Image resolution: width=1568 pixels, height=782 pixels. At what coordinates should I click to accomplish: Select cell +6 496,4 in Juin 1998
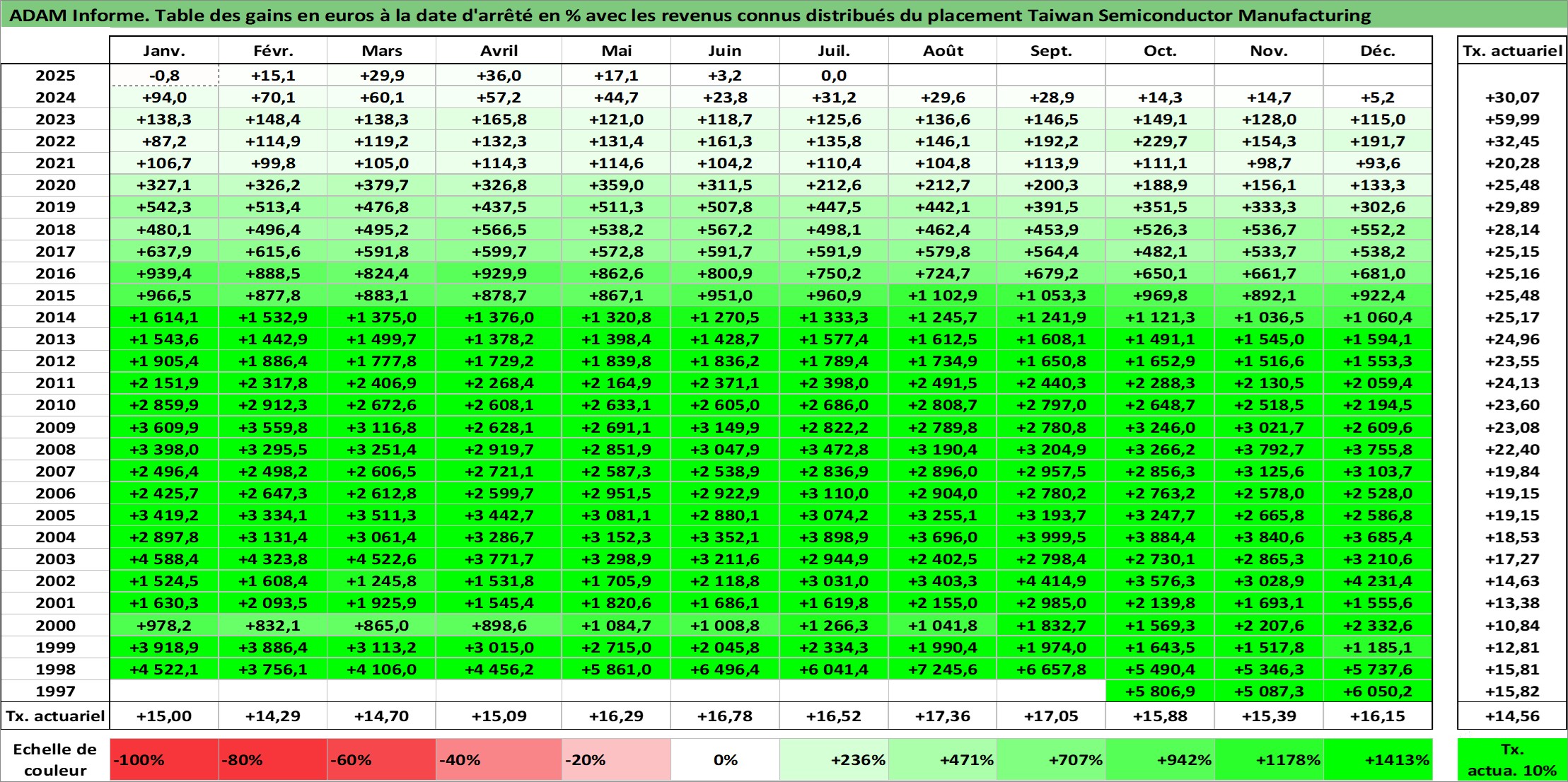(725, 669)
